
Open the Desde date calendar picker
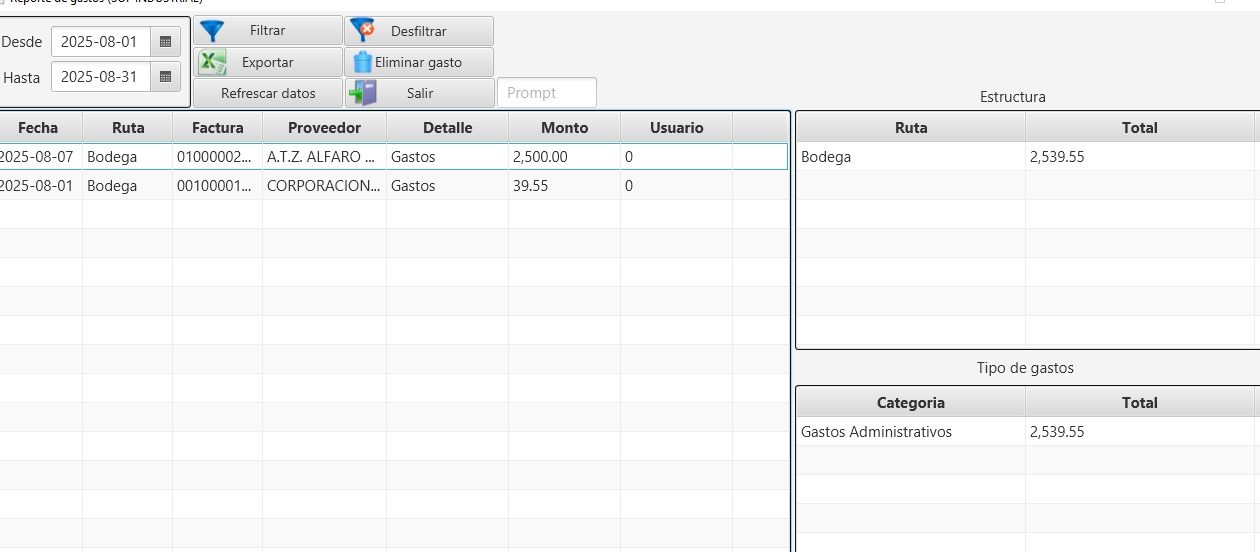(x=165, y=42)
